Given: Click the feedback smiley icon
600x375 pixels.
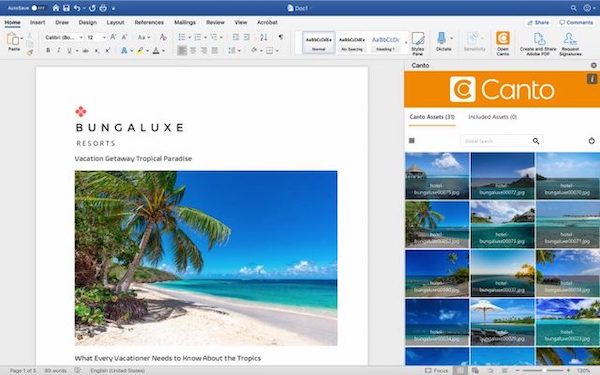Looking at the screenshot, I should 587,8.
